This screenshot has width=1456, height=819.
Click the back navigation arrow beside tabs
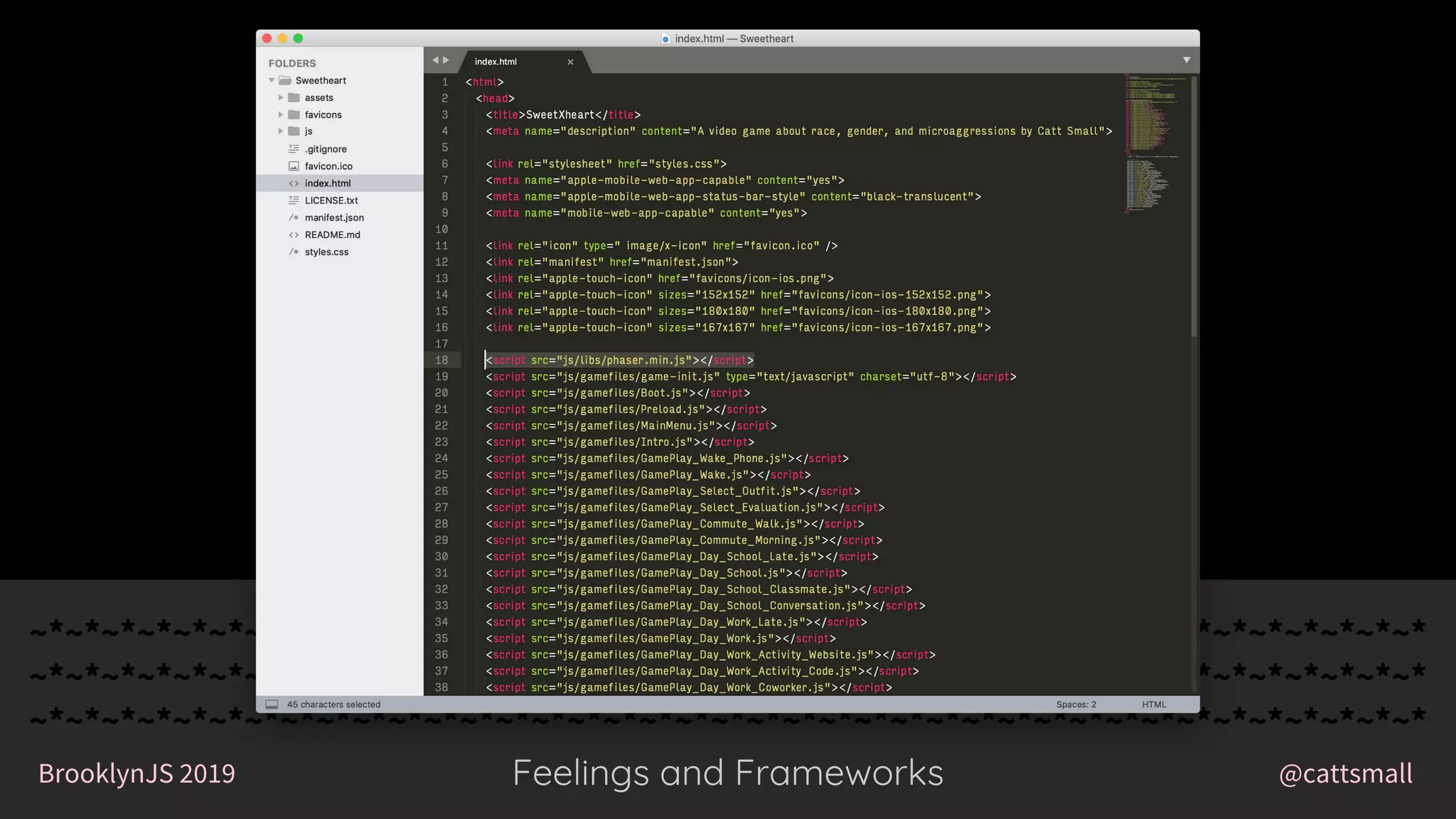point(435,60)
